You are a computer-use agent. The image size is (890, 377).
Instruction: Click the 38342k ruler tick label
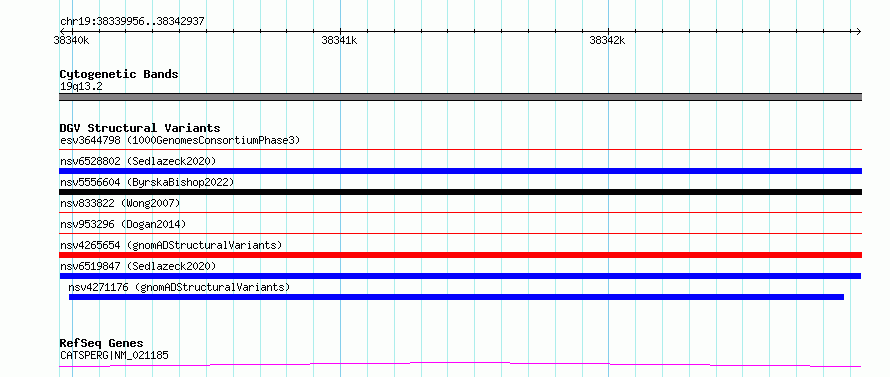coord(607,40)
